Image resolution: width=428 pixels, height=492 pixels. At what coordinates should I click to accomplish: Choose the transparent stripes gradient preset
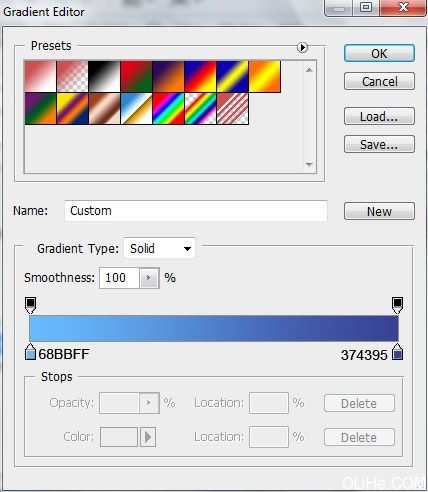(x=232, y=109)
